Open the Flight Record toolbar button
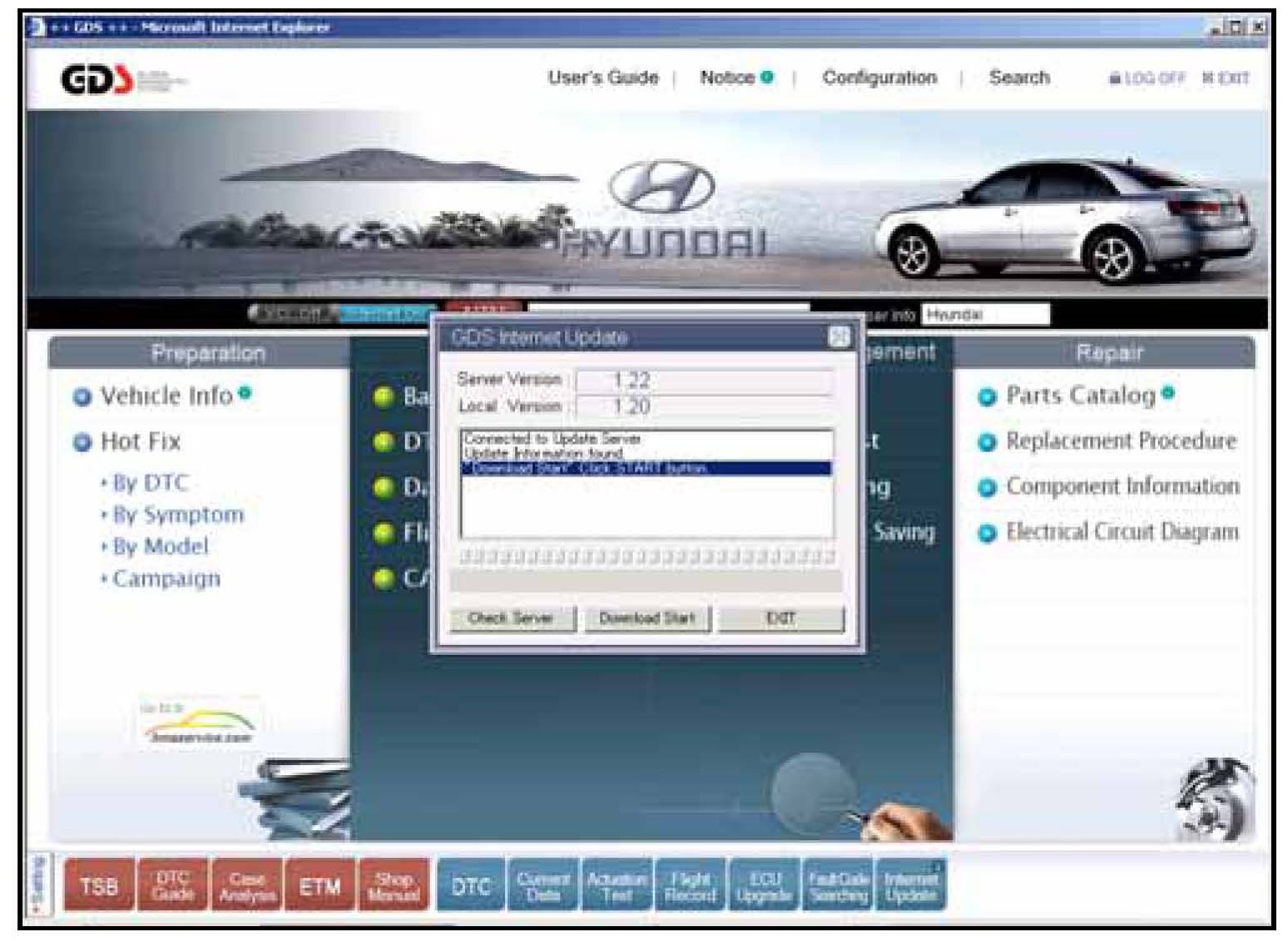 (x=690, y=886)
